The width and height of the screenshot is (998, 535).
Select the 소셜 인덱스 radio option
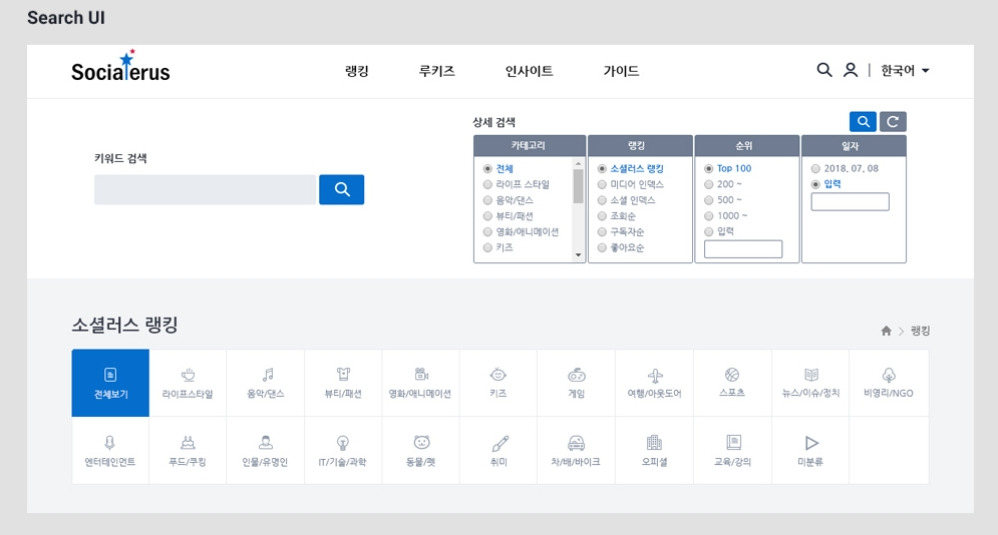[x=602, y=200]
